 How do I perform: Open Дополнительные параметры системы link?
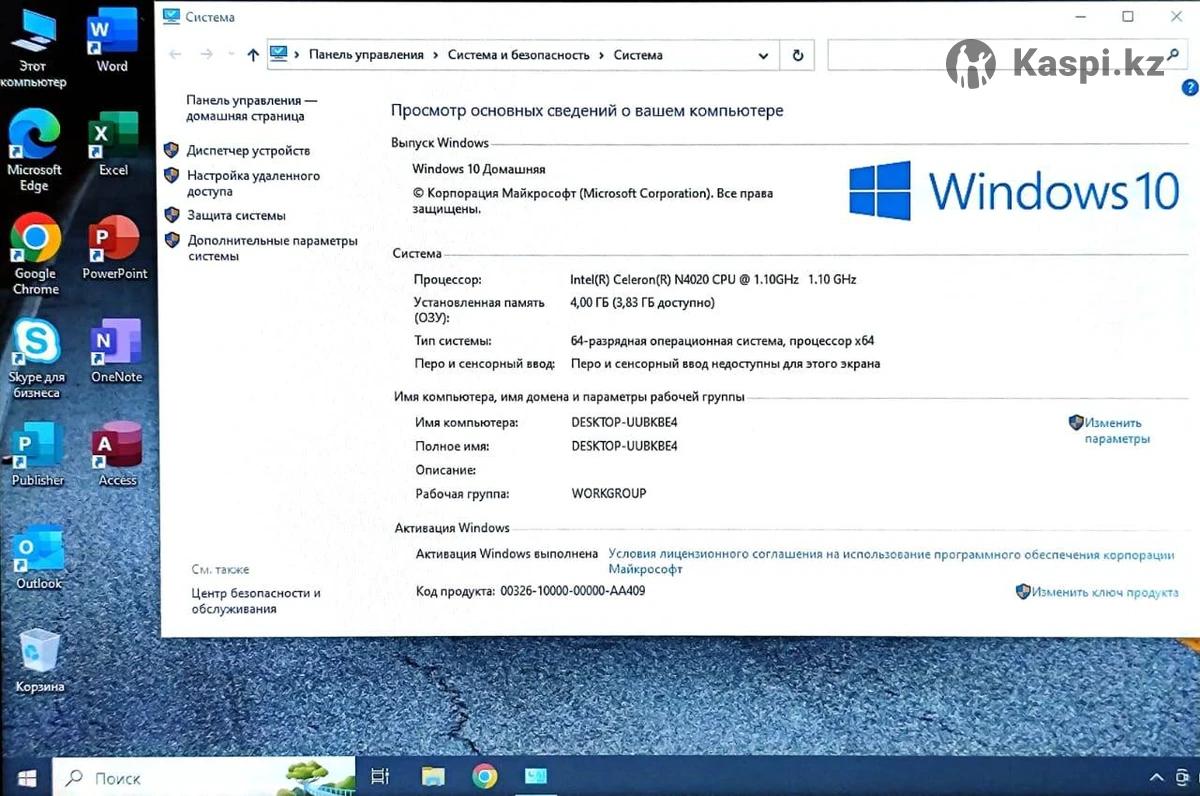pyautogui.click(x=272, y=248)
